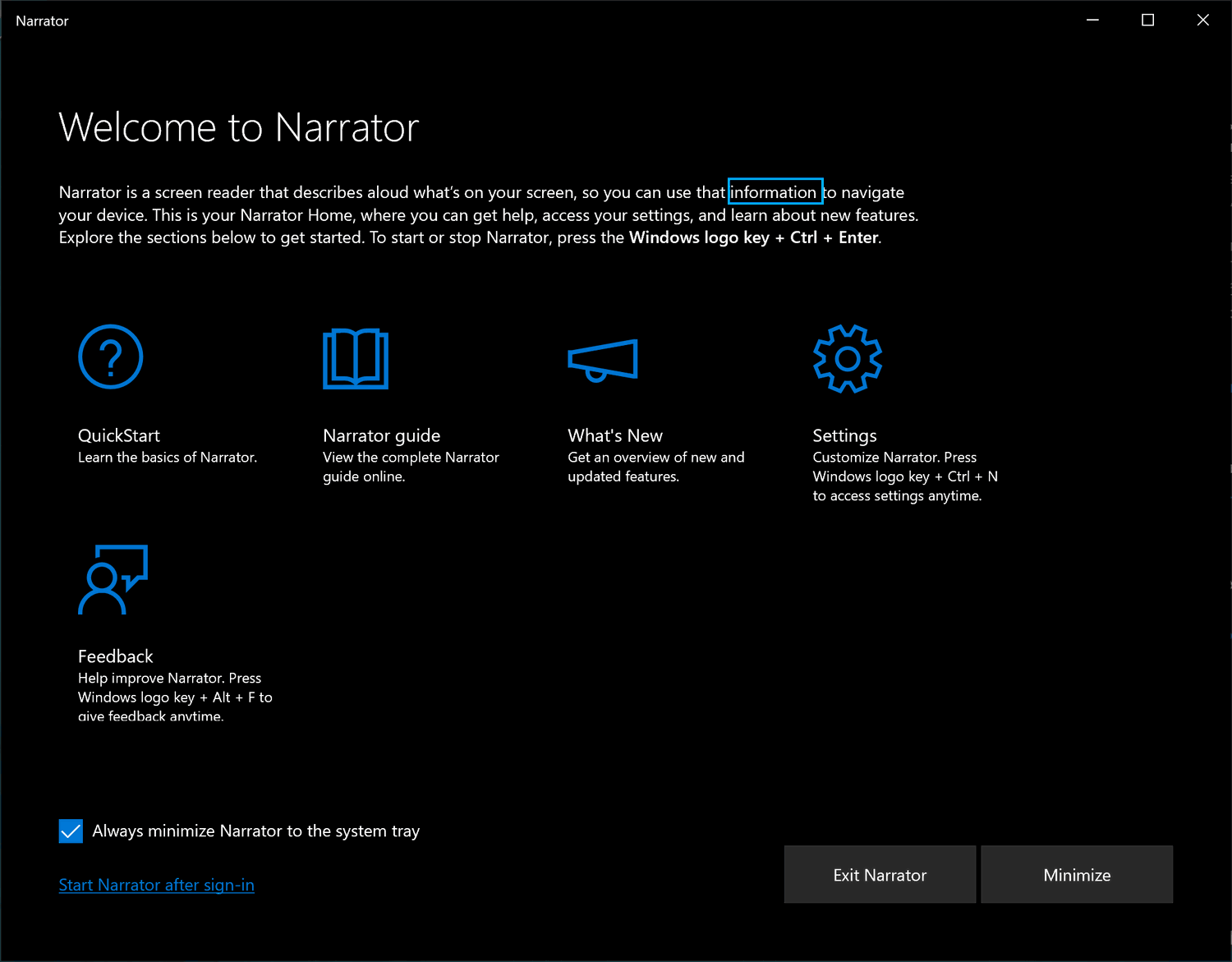
Task: Open Settings via the gear icon
Action: pyautogui.click(x=848, y=358)
